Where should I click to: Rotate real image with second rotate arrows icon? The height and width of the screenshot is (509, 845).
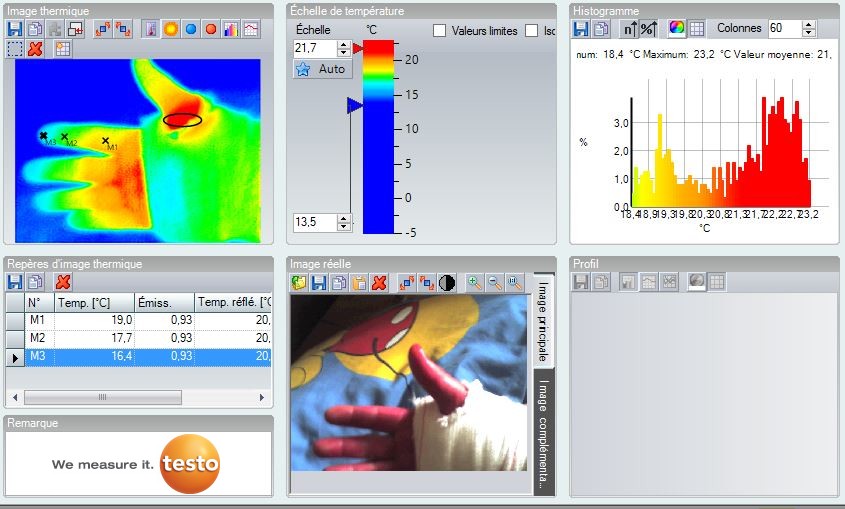pyautogui.click(x=427, y=283)
